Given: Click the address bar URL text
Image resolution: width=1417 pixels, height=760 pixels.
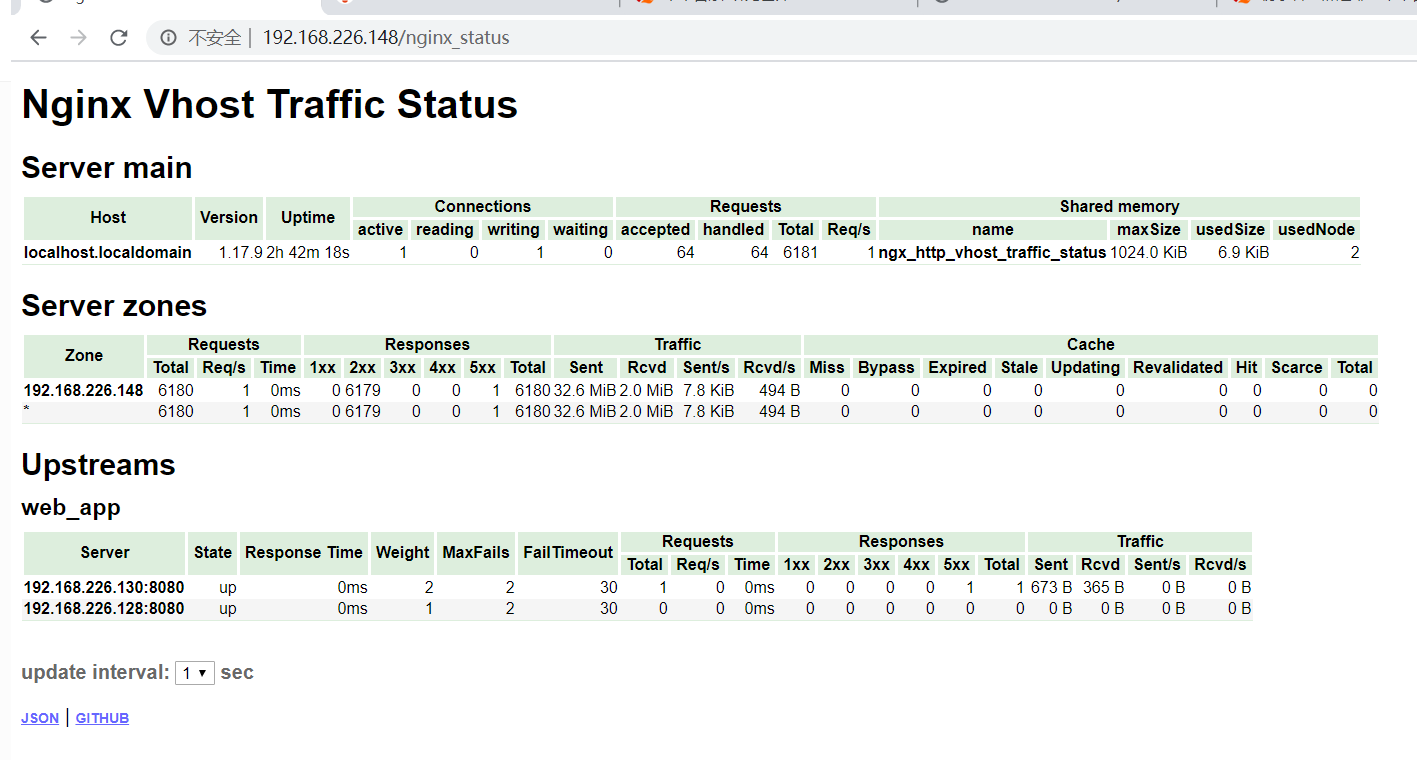Looking at the screenshot, I should (x=385, y=38).
